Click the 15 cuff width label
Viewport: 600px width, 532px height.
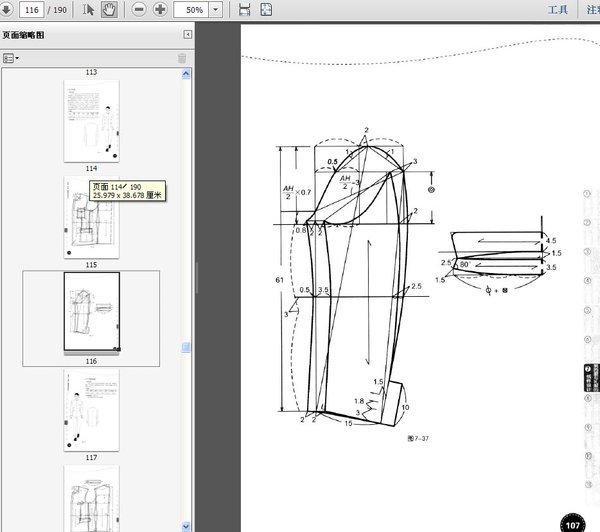[x=348, y=423]
